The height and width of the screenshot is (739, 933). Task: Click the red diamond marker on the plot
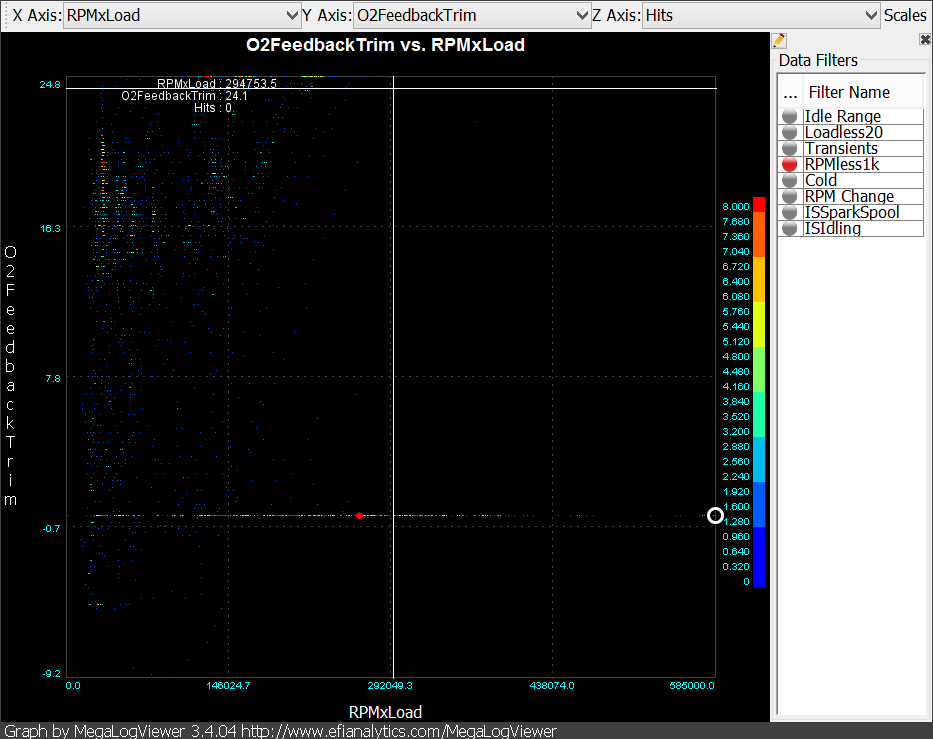[x=359, y=516]
